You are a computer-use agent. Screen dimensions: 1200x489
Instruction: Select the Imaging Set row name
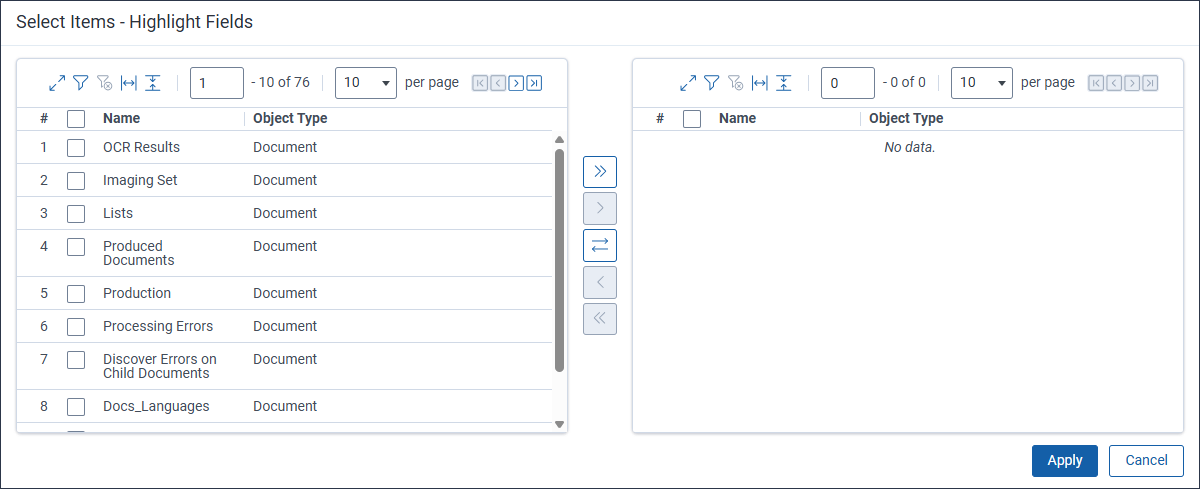[140, 180]
